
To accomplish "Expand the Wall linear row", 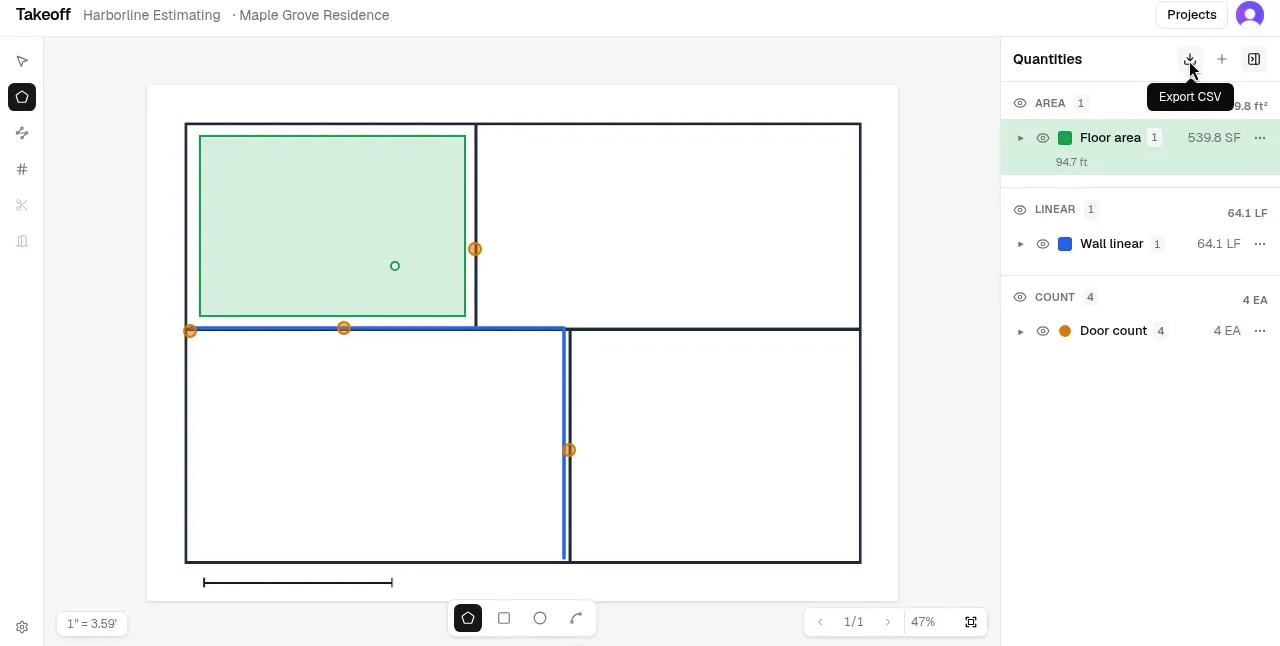I will pos(1021,244).
